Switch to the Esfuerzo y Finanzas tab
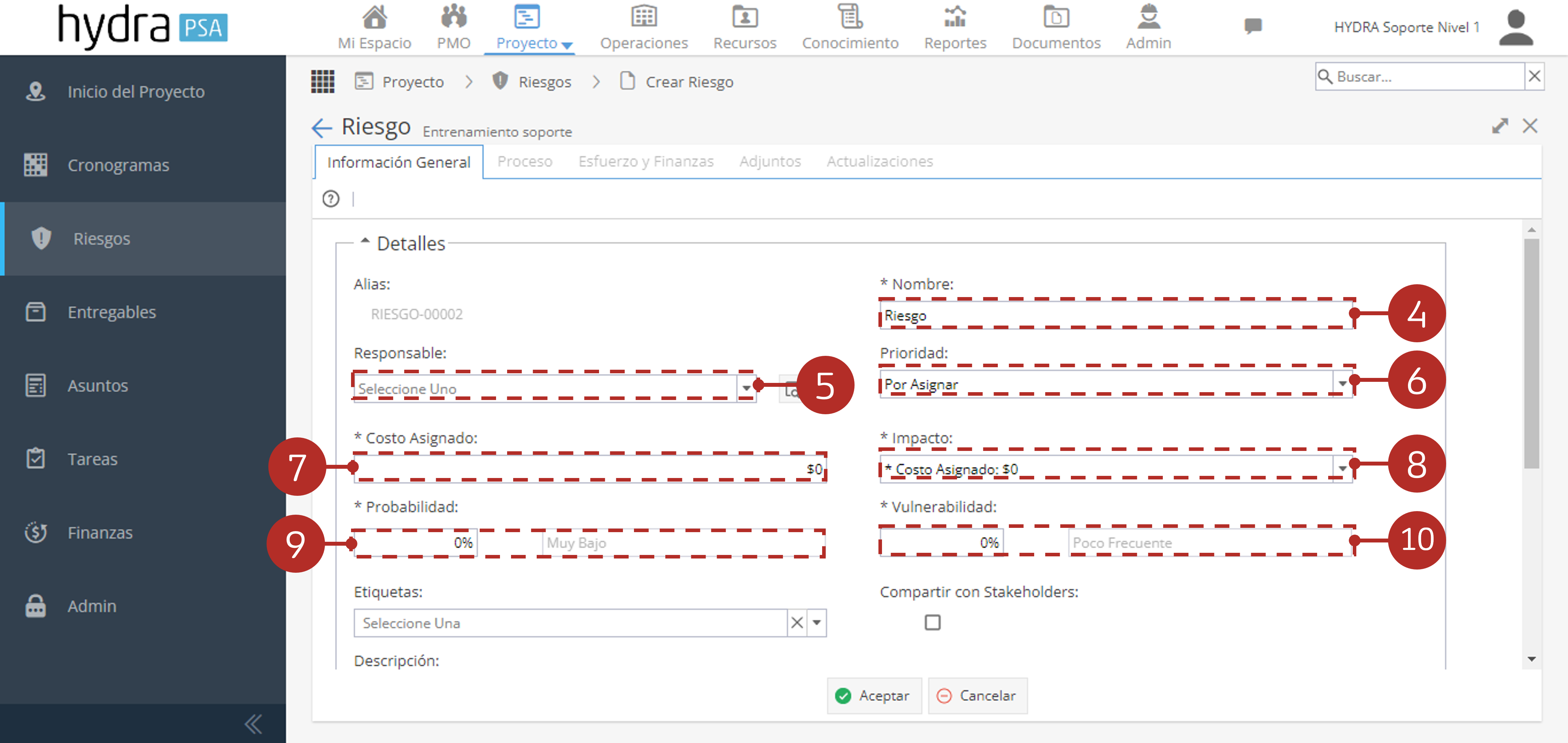The image size is (1568, 743). pyautogui.click(x=646, y=161)
